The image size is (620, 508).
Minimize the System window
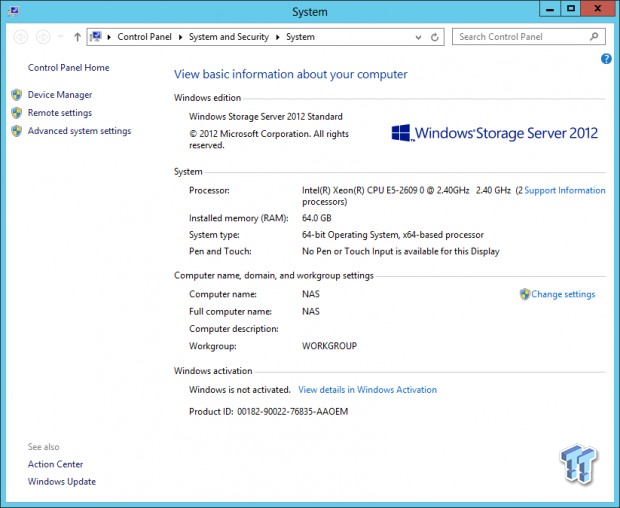(550, 9)
